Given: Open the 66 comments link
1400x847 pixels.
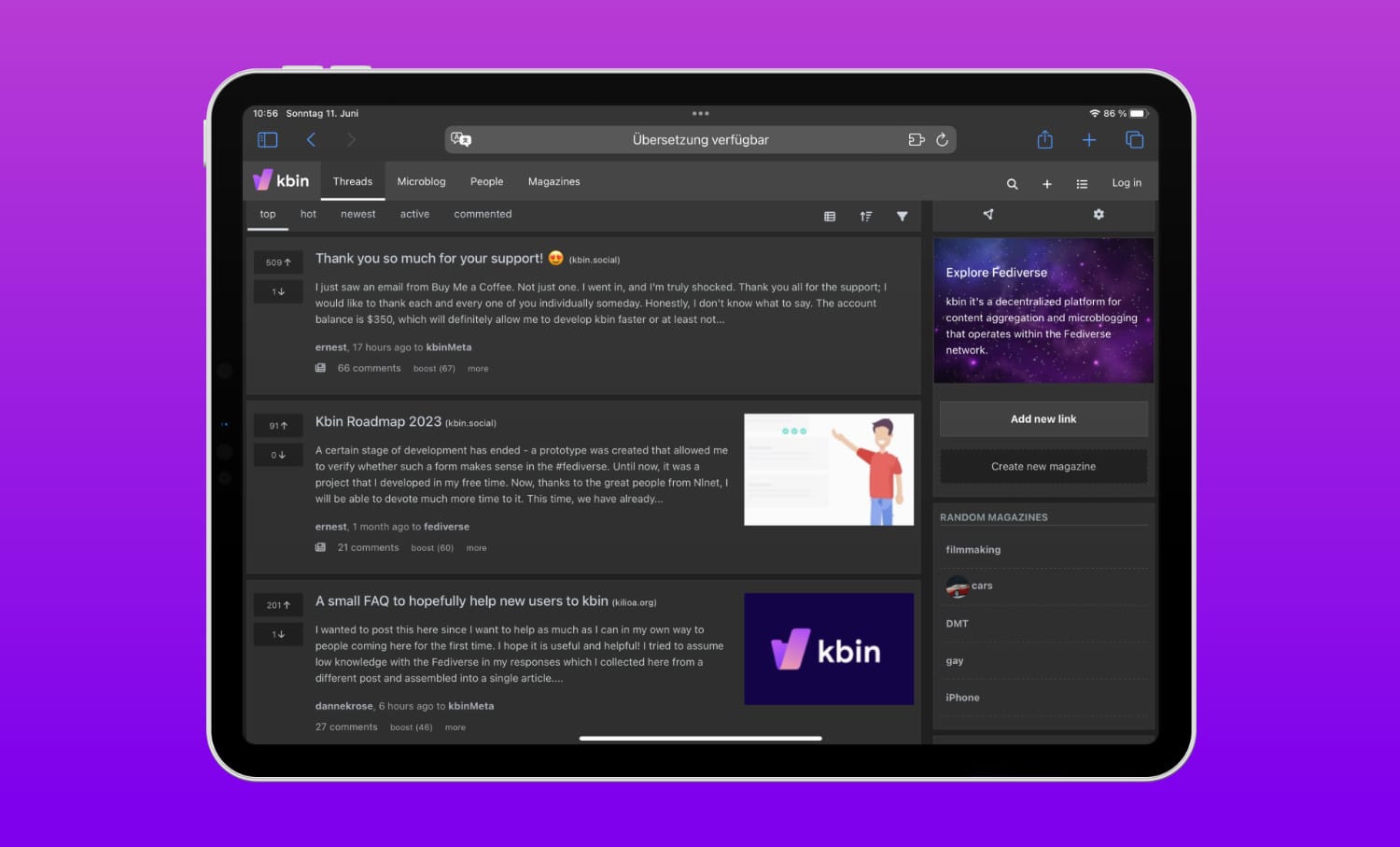Looking at the screenshot, I should pos(369,368).
